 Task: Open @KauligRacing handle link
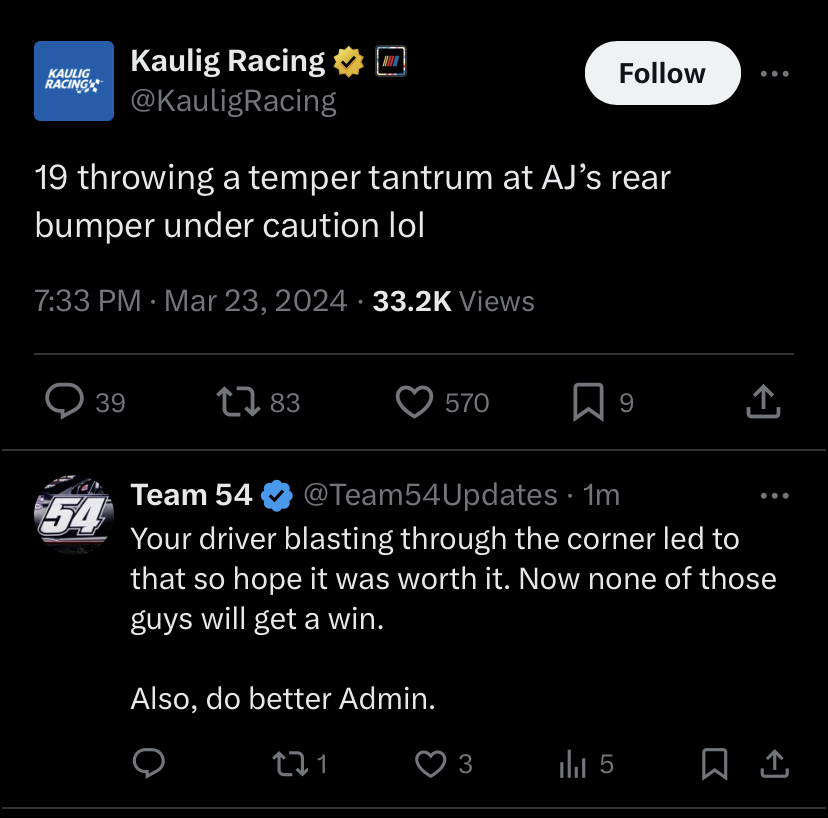233,101
